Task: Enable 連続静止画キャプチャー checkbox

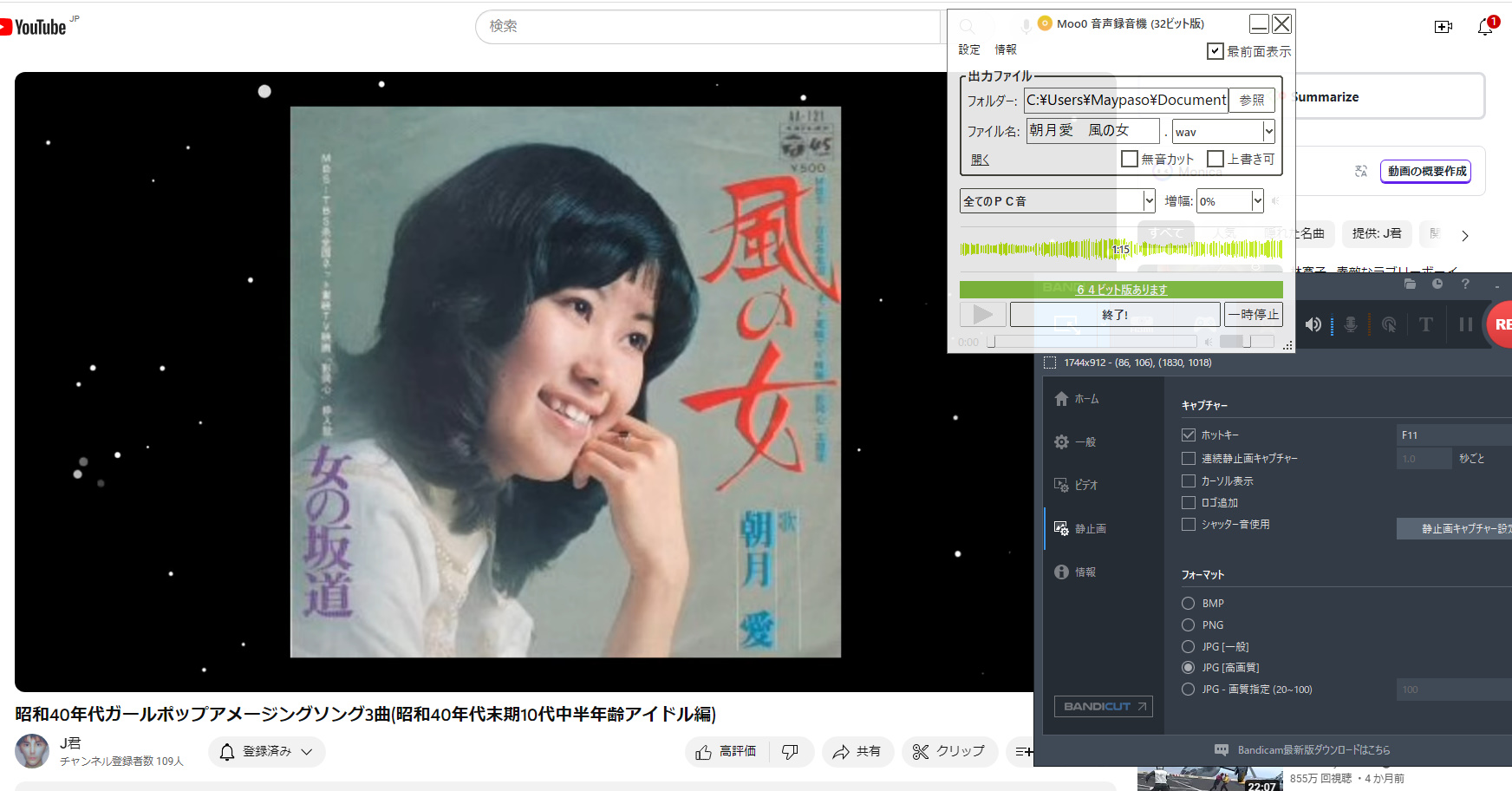Action: pyautogui.click(x=1189, y=458)
